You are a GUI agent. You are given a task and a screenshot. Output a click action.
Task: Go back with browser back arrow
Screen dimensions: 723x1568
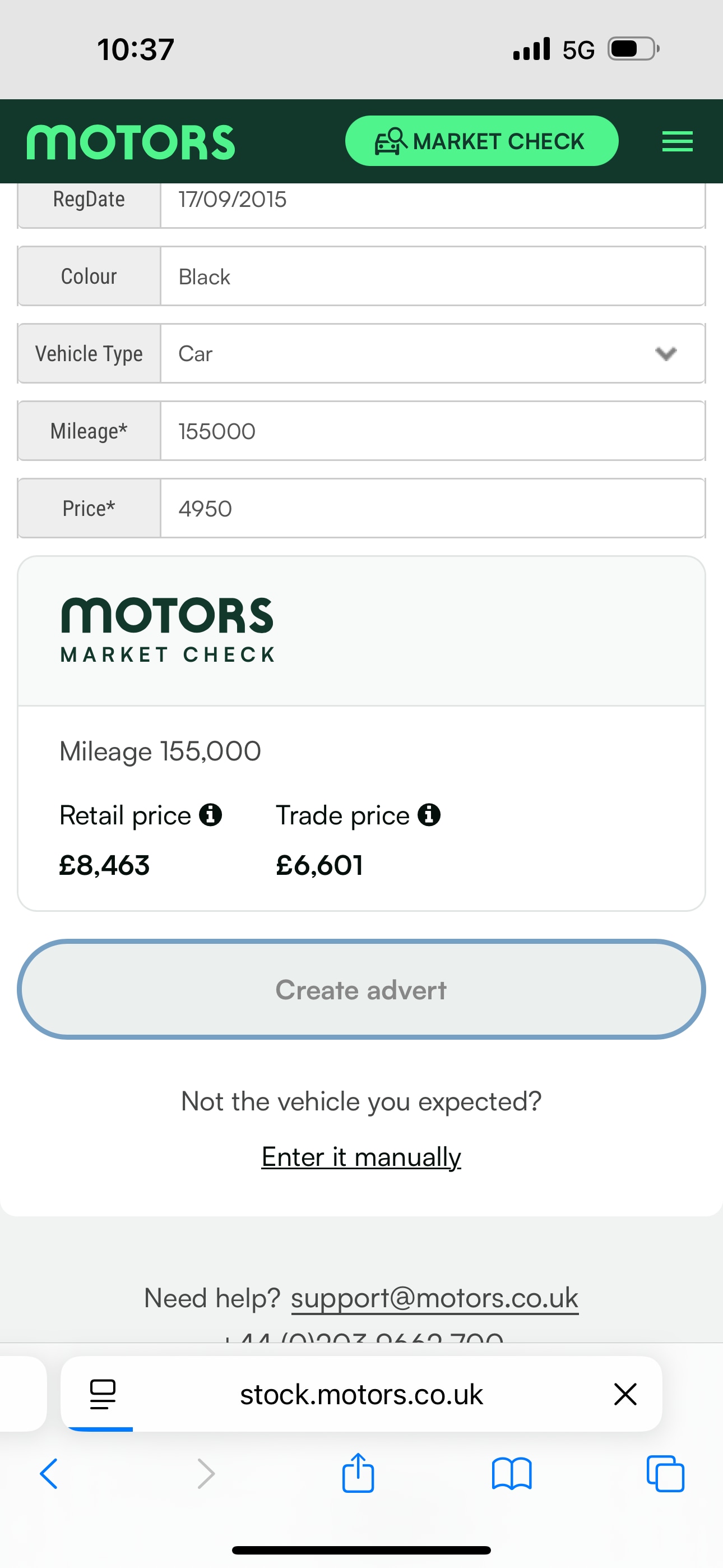[49, 1474]
